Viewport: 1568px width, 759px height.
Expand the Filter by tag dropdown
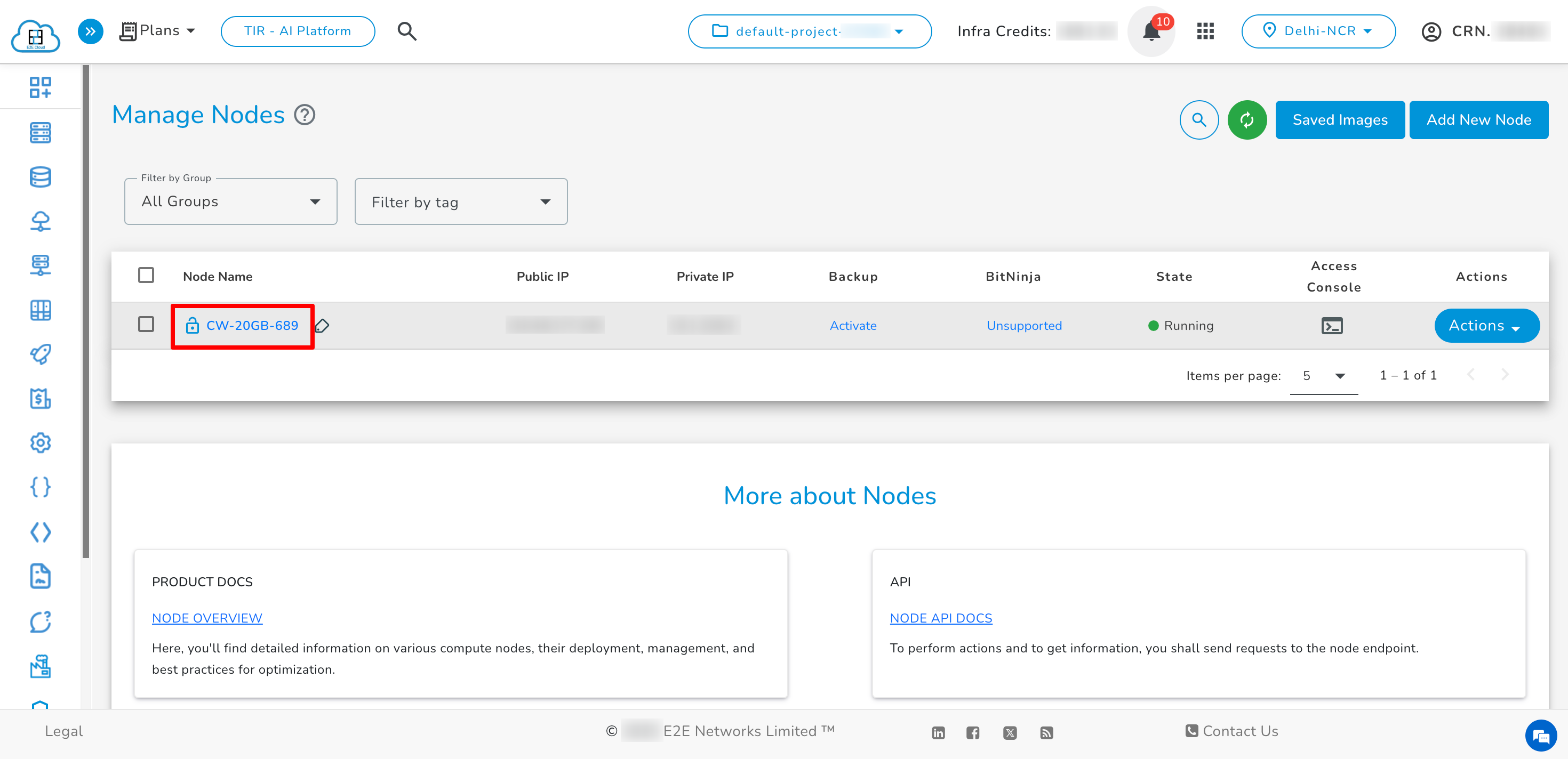coord(460,201)
